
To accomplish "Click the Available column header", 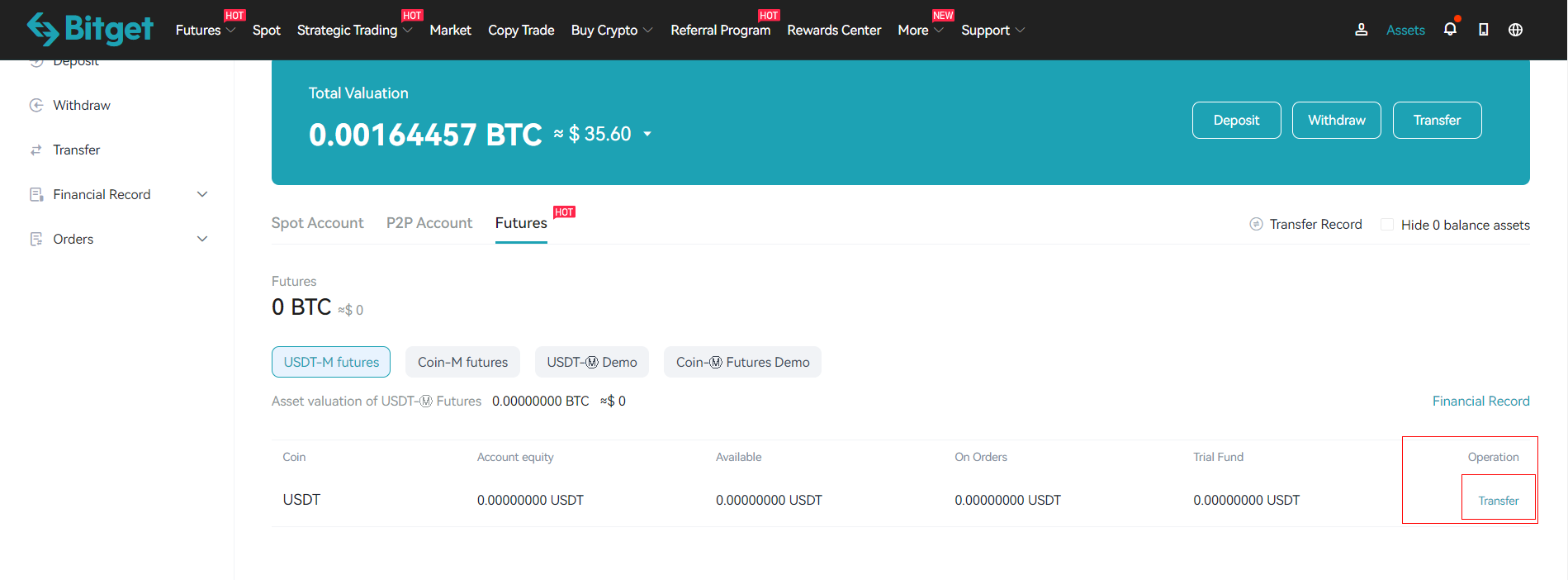I will [739, 457].
